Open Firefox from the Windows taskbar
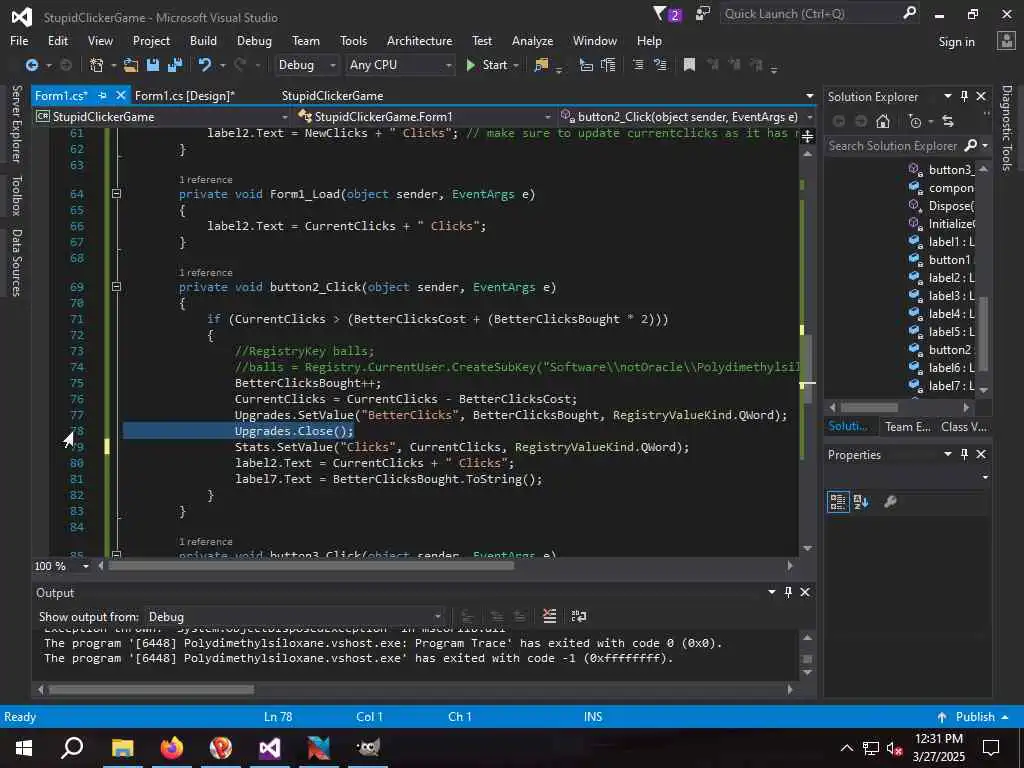Viewport: 1024px width, 768px height. (x=171, y=748)
